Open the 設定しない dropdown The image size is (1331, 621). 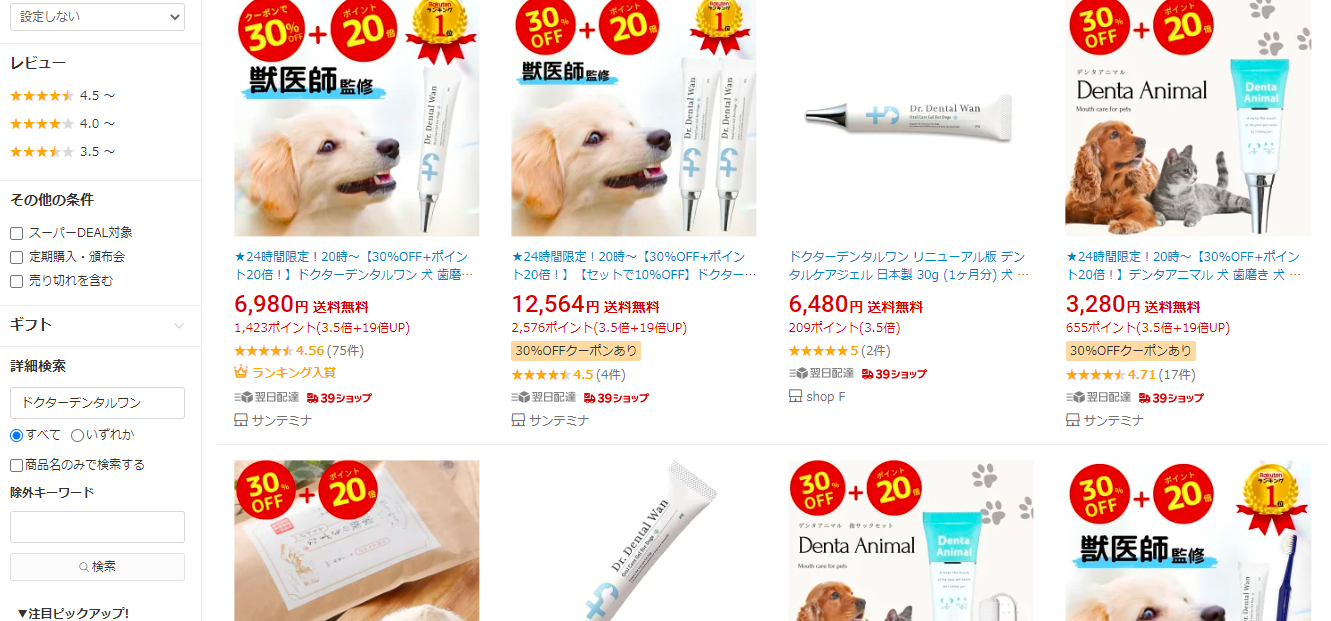tap(97, 17)
